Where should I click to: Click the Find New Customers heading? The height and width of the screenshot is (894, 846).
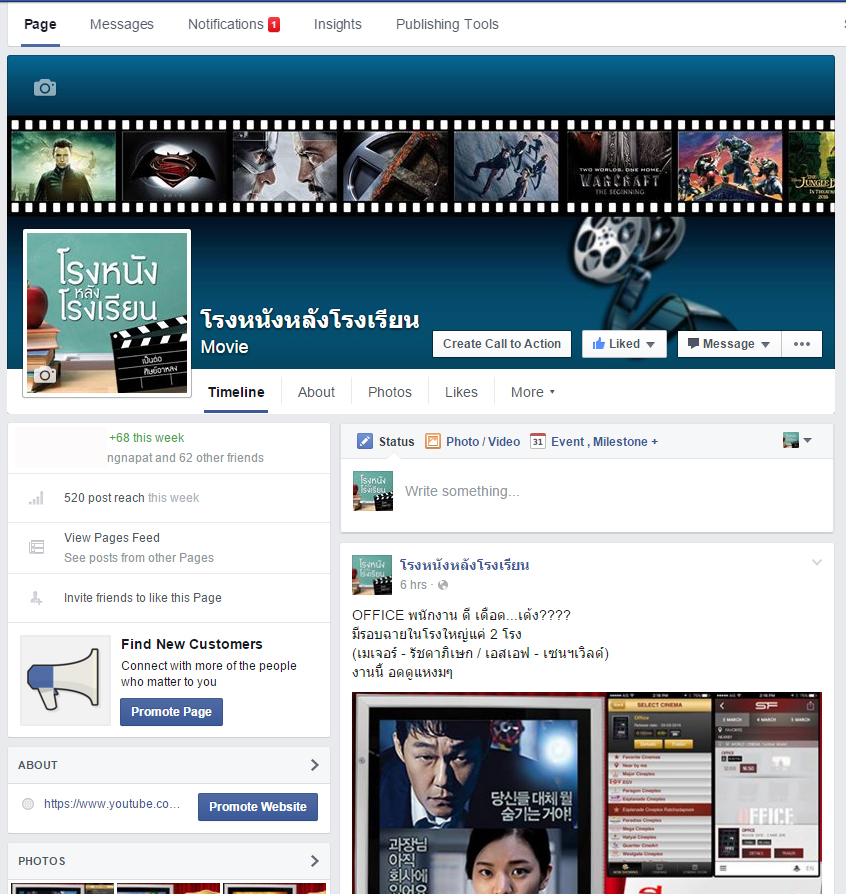[x=192, y=644]
